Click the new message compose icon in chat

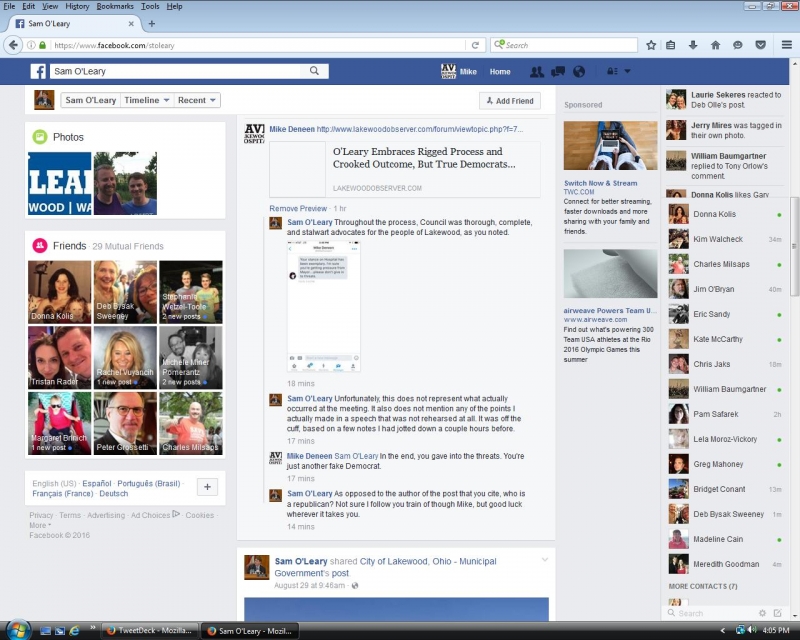tap(777, 613)
